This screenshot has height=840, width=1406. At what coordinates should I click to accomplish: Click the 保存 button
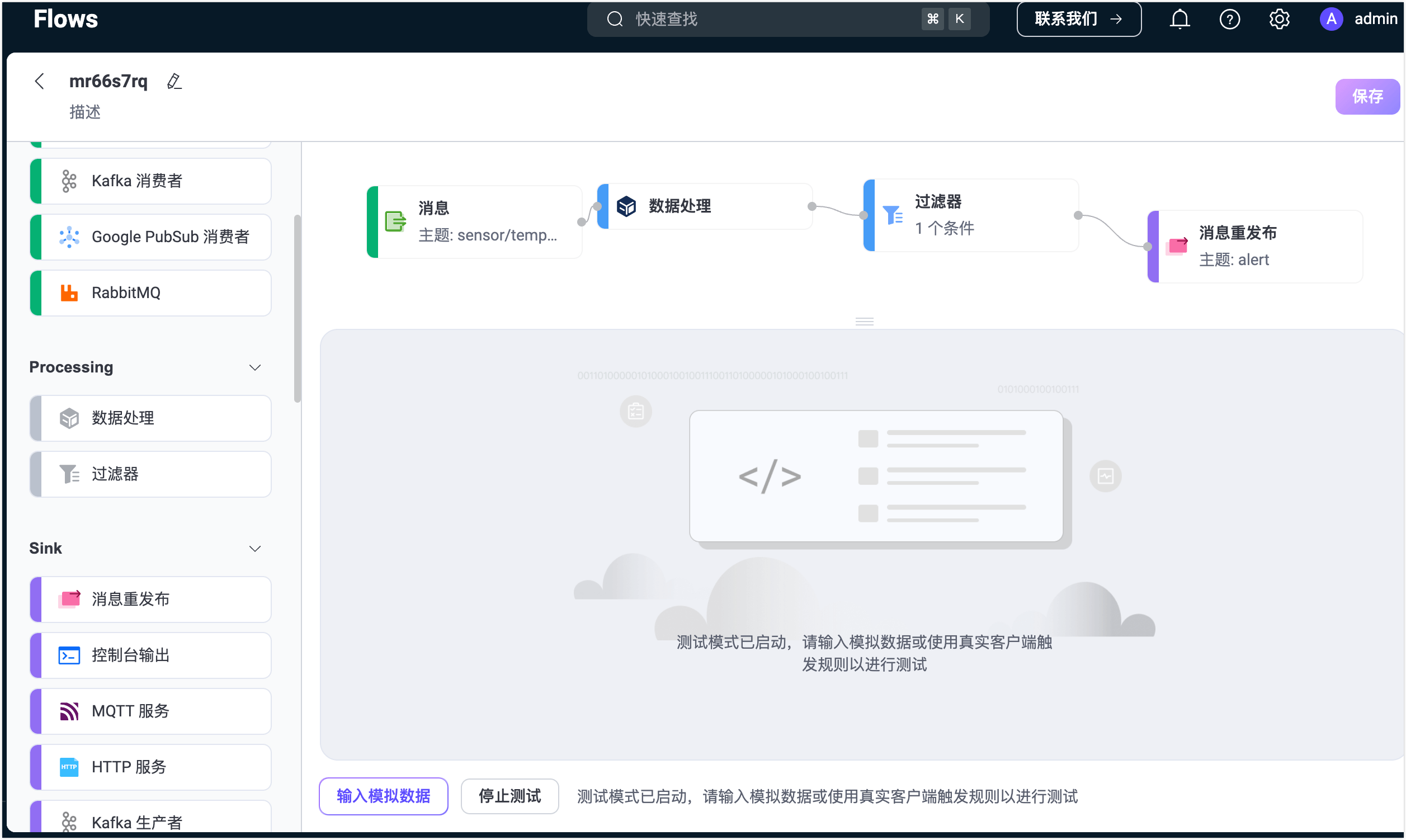[x=1367, y=96]
